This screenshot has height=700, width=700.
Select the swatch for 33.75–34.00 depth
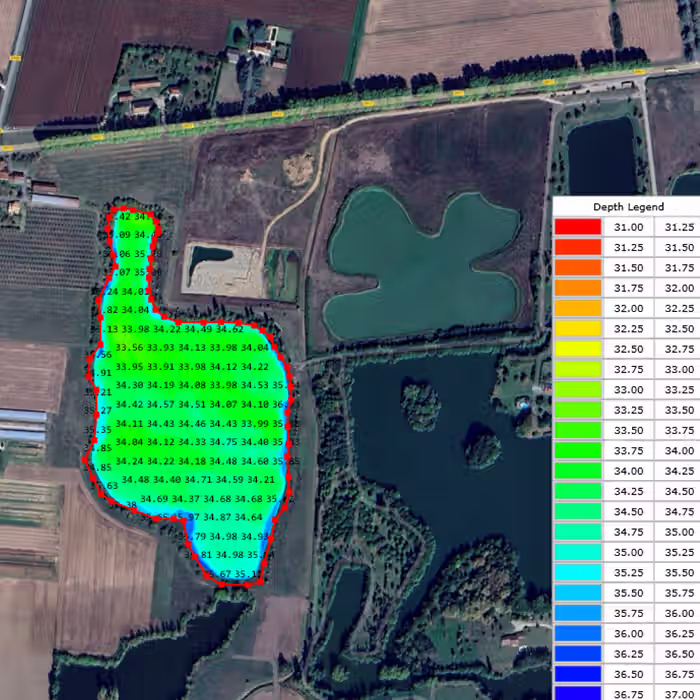click(x=578, y=450)
